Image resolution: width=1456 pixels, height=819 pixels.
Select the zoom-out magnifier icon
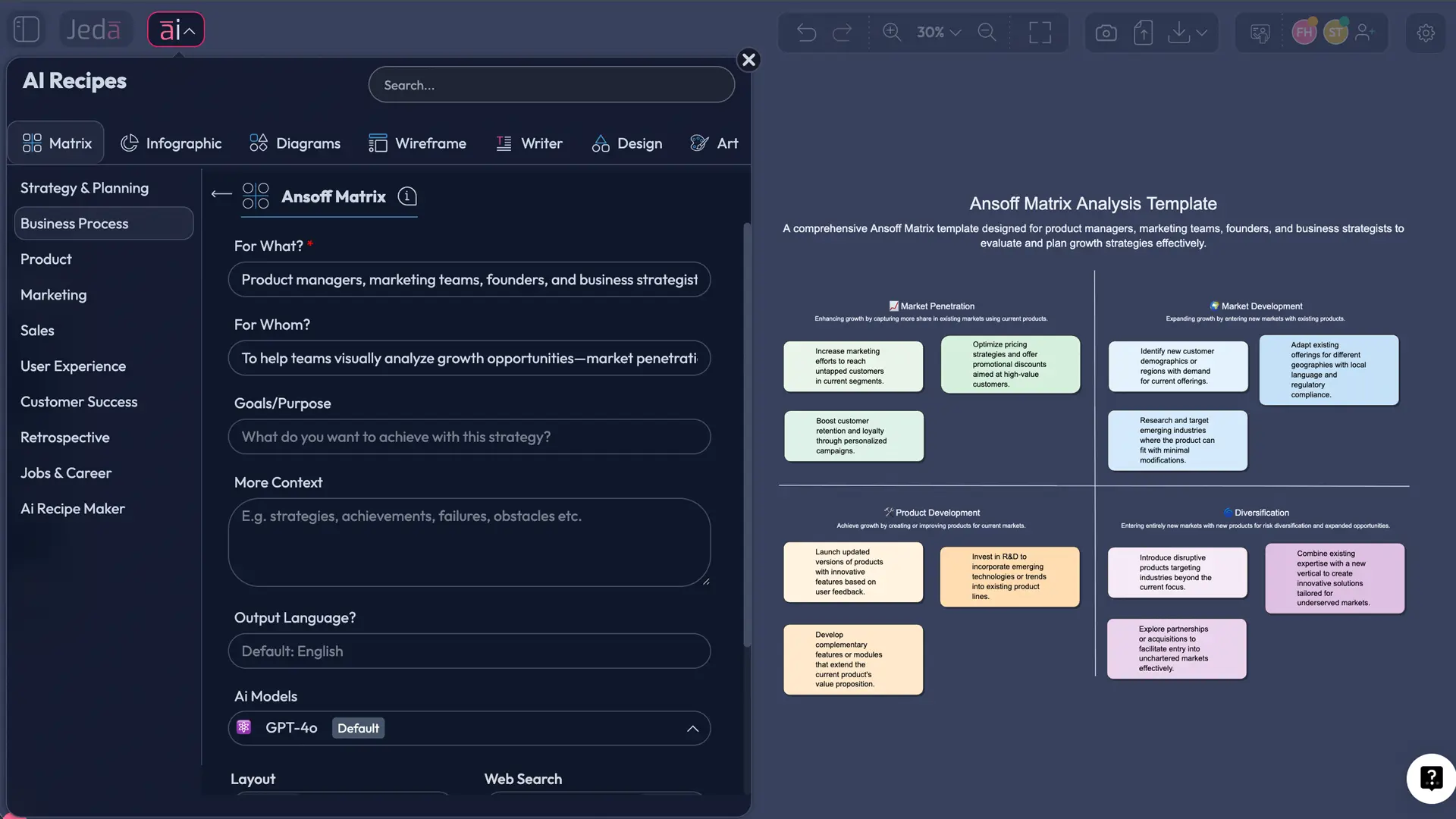pos(987,32)
